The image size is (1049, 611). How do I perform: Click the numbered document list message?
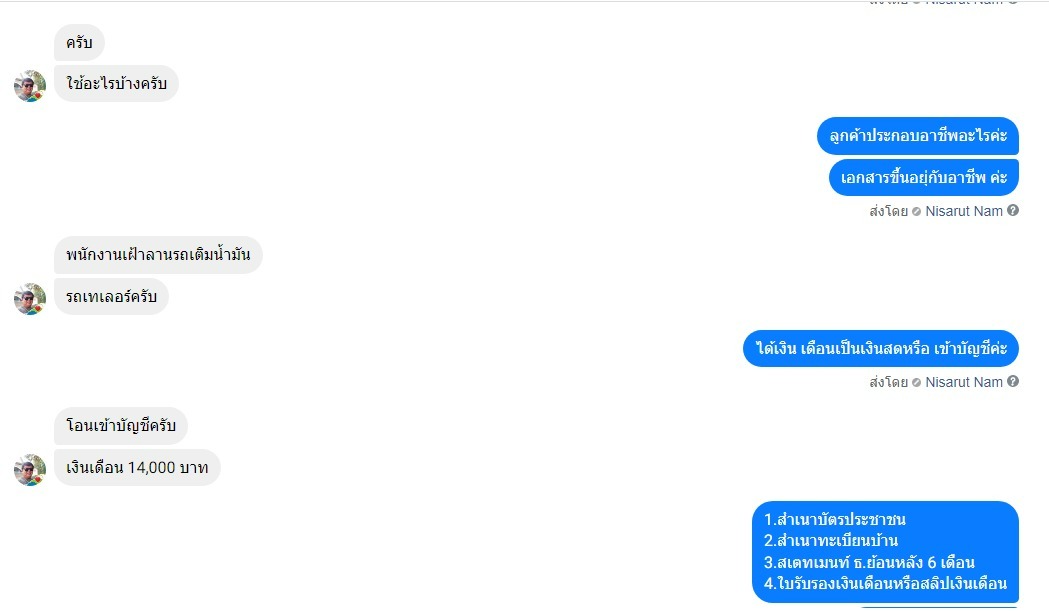886,552
